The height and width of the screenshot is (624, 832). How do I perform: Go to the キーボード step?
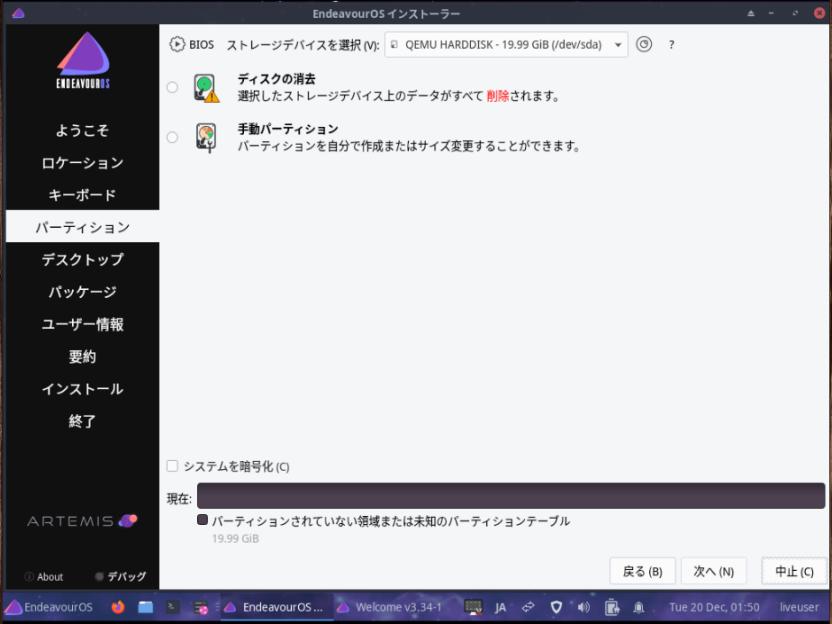(x=82, y=195)
